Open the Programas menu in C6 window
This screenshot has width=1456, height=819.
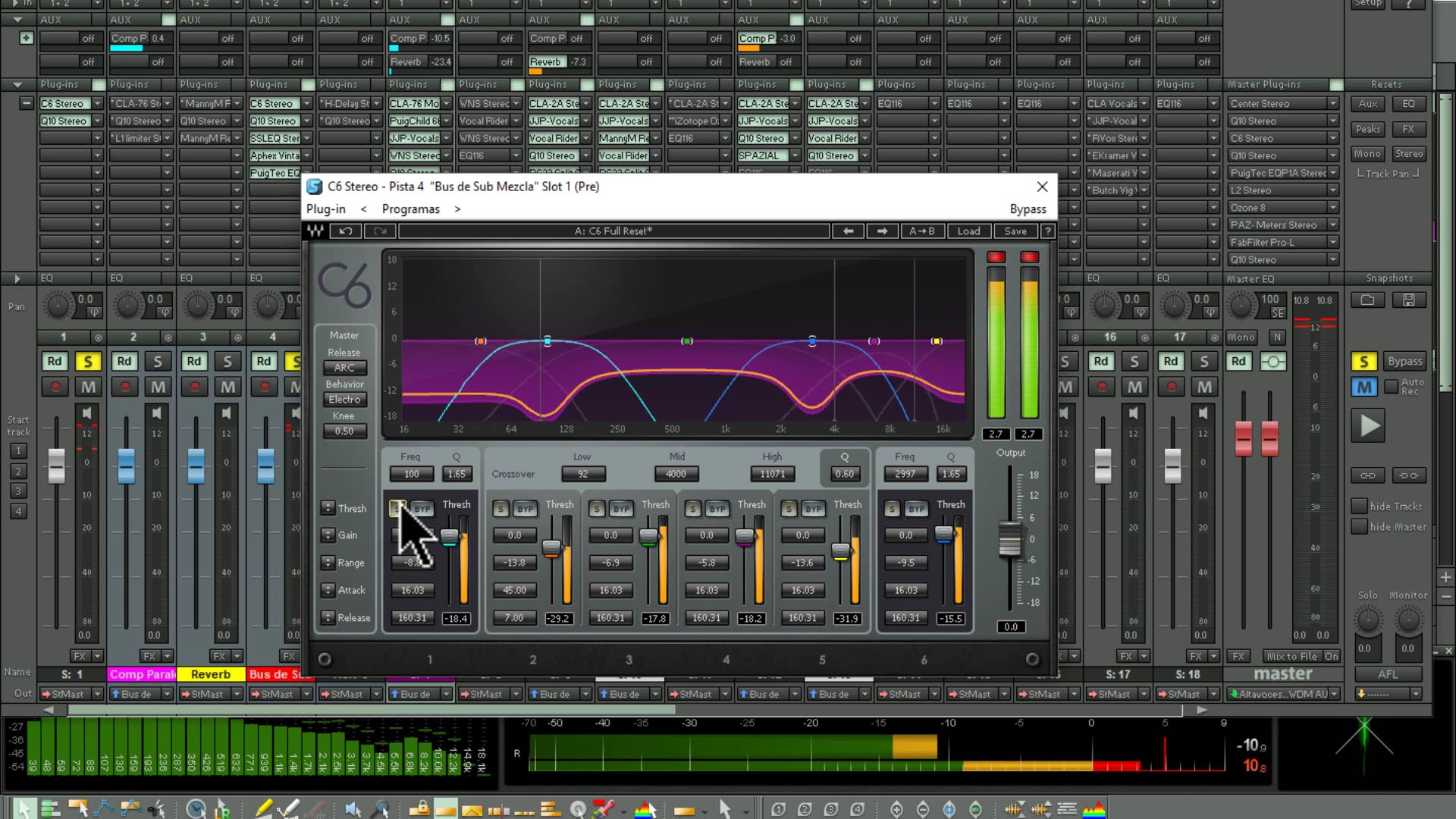click(410, 209)
